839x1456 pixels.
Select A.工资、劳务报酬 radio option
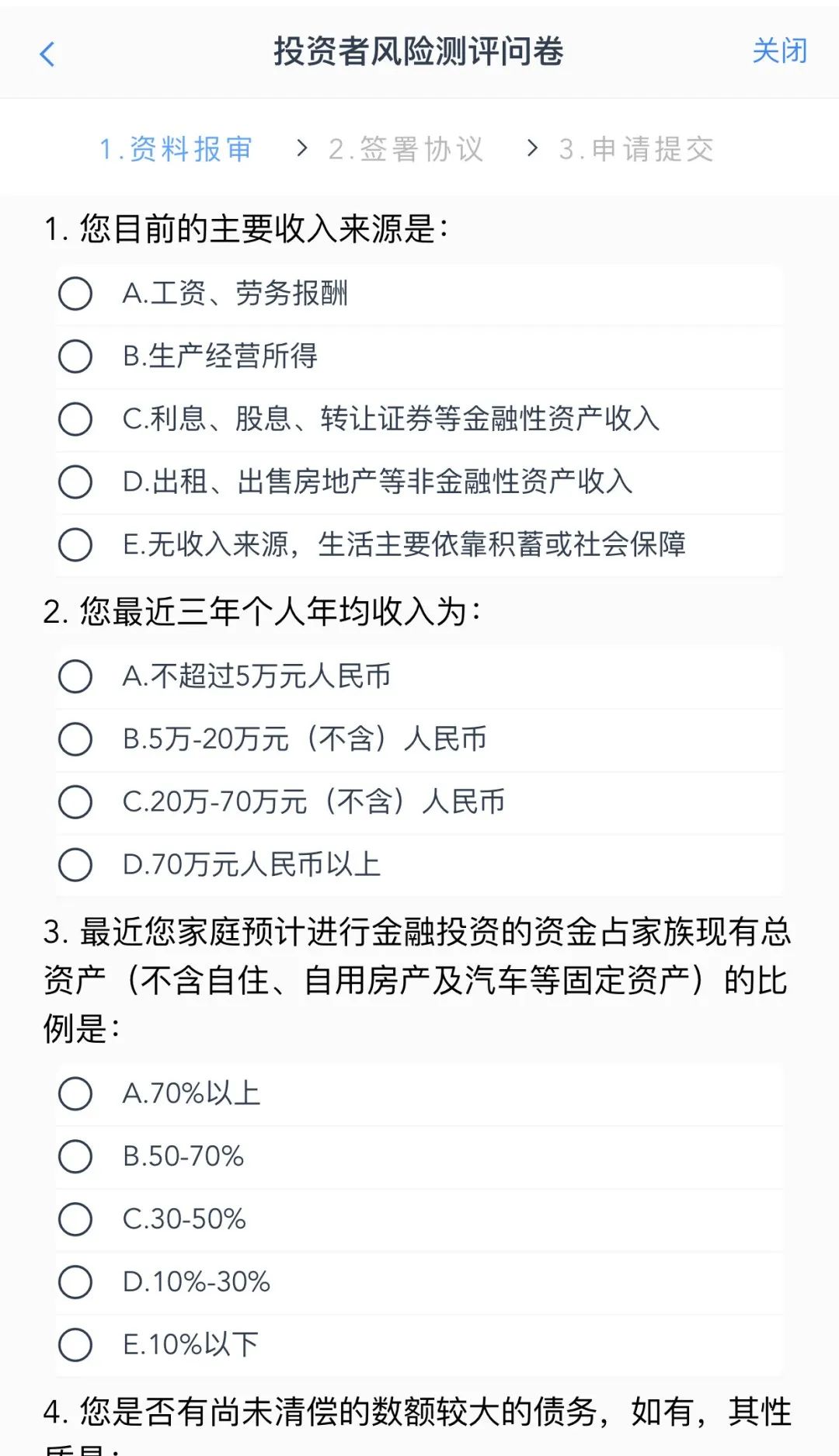(75, 294)
